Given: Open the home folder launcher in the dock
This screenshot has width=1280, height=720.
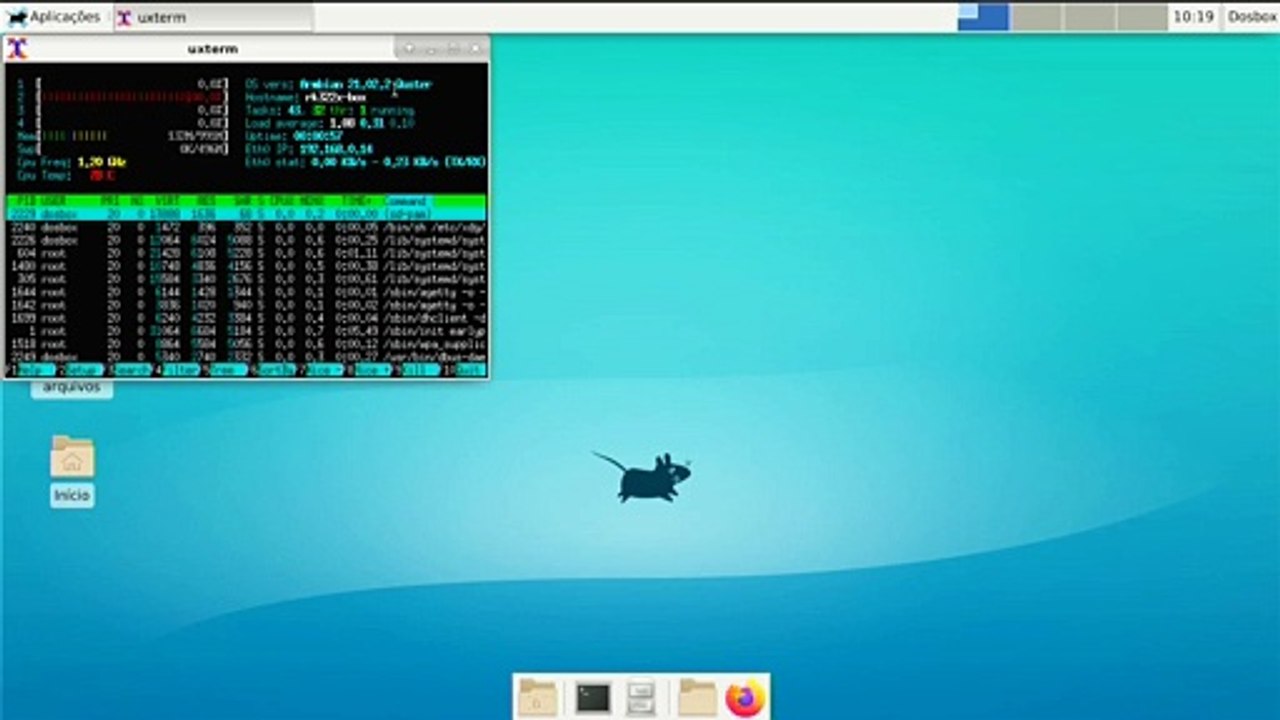Looking at the screenshot, I should [x=539, y=697].
